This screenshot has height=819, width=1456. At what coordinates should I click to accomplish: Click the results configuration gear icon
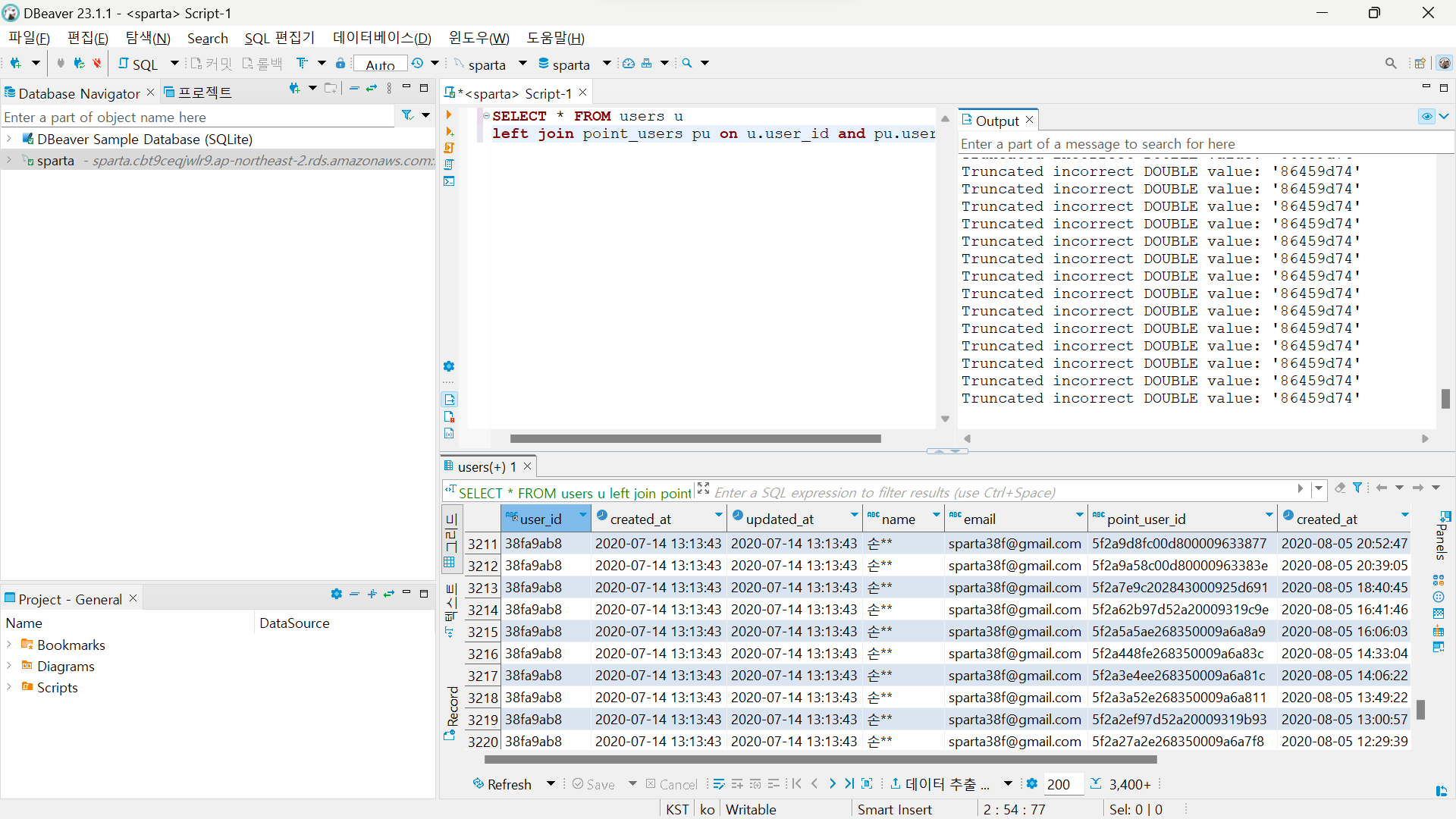pyautogui.click(x=1031, y=784)
